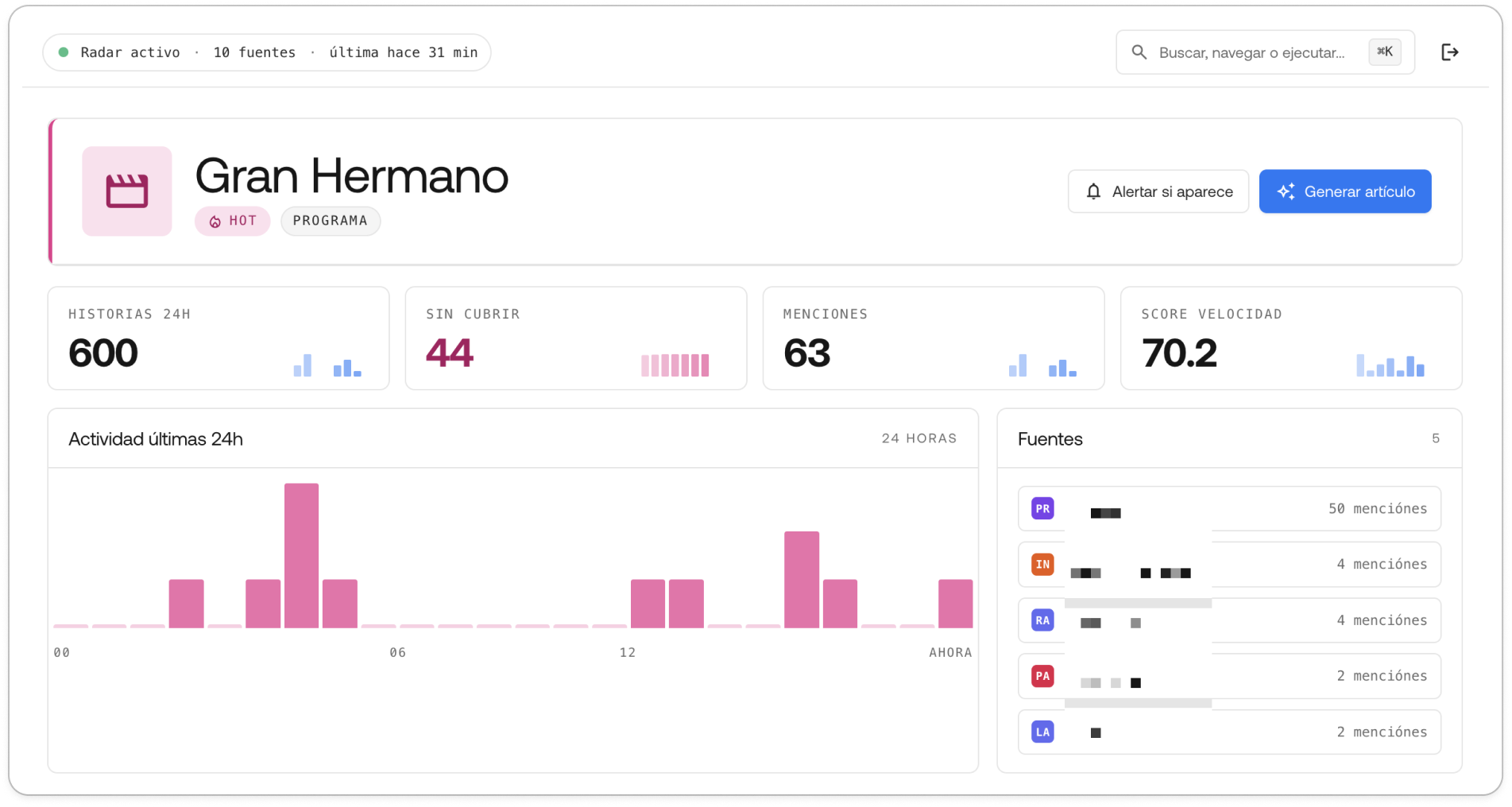The height and width of the screenshot is (807, 1512).
Task: Click the 600 historias value
Action: pyautogui.click(x=103, y=353)
